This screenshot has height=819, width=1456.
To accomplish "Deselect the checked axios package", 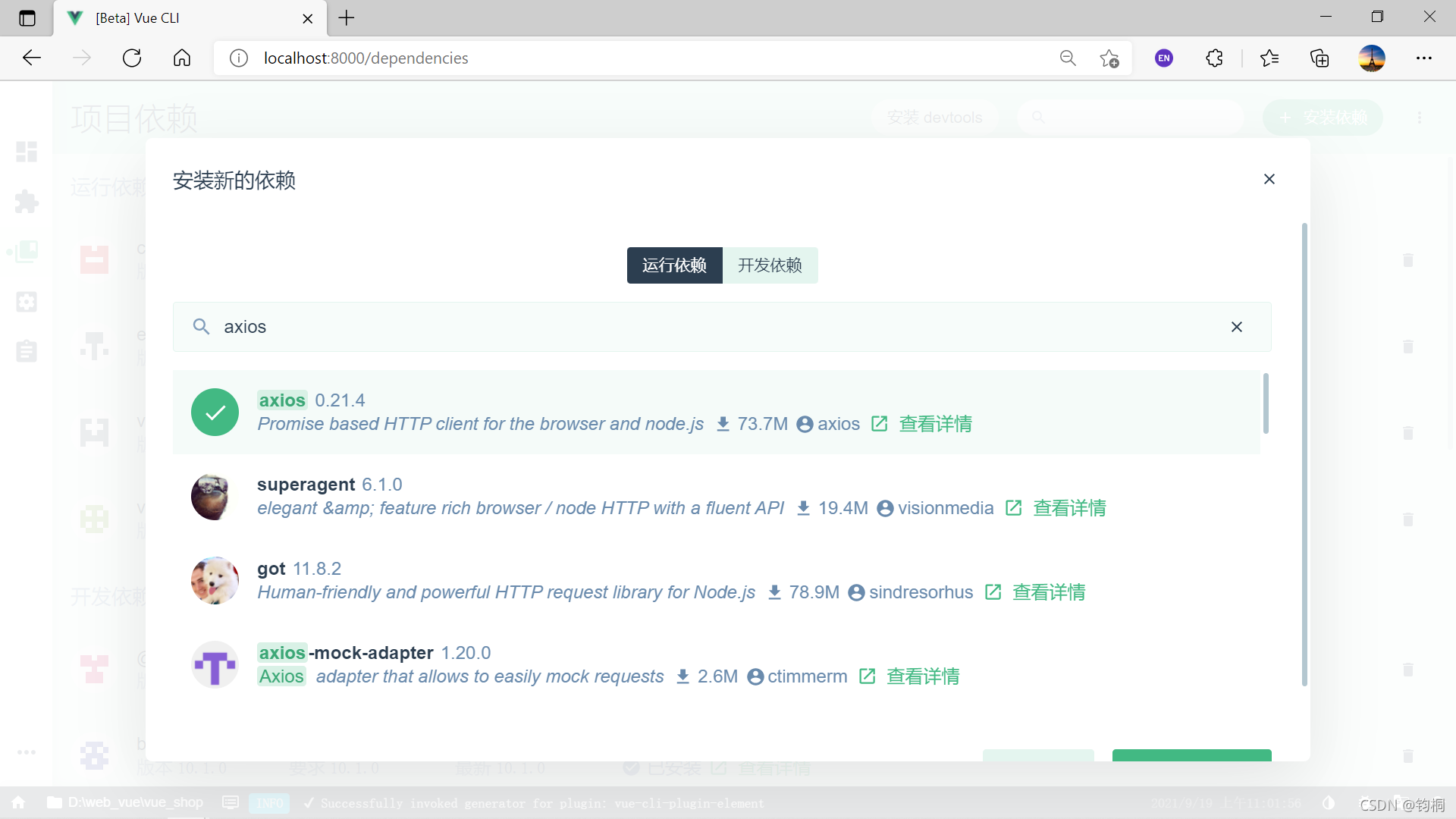I will click(x=215, y=413).
